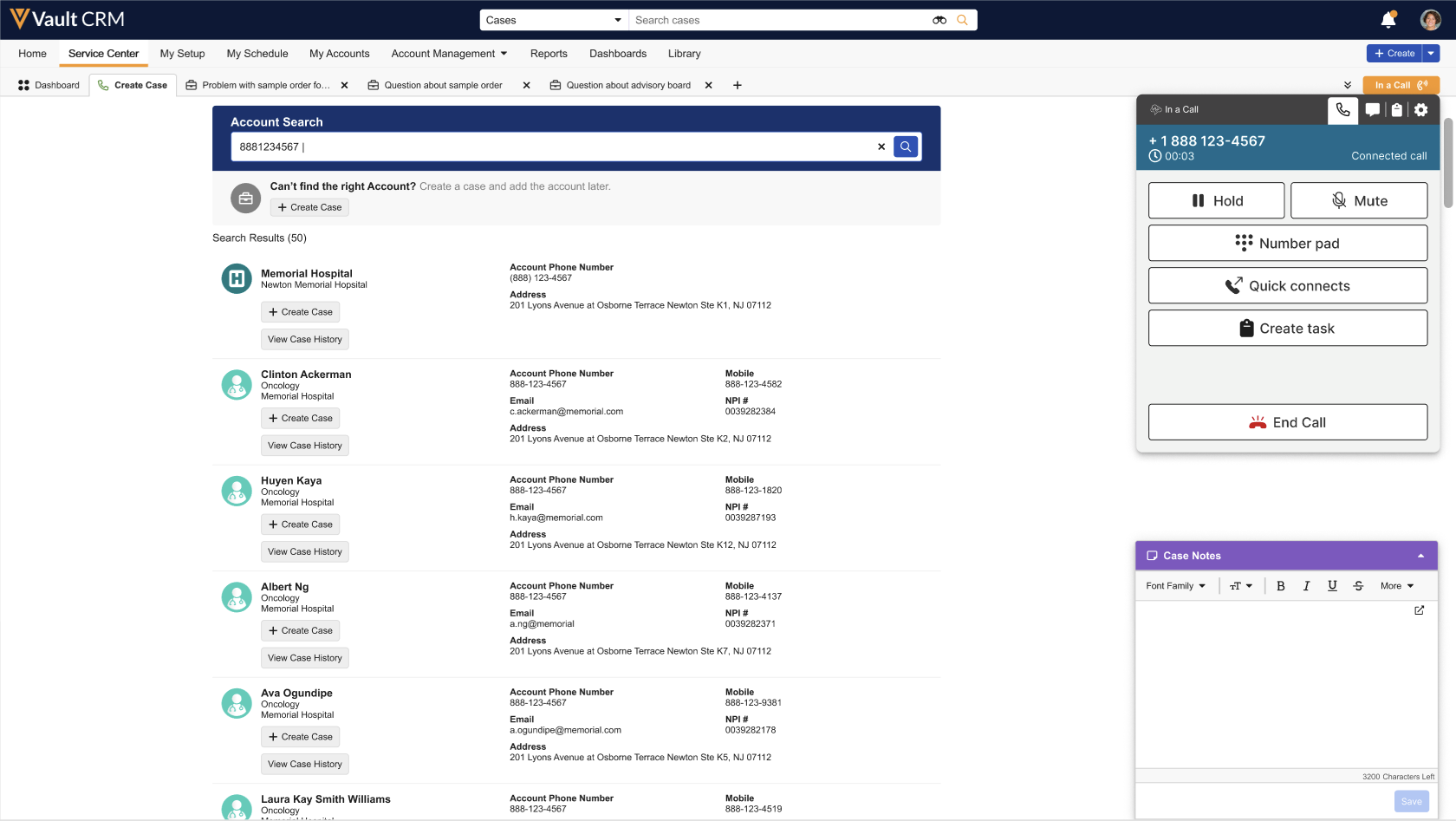Collapse the Case Notes panel
The image size is (1456, 821).
1420,556
